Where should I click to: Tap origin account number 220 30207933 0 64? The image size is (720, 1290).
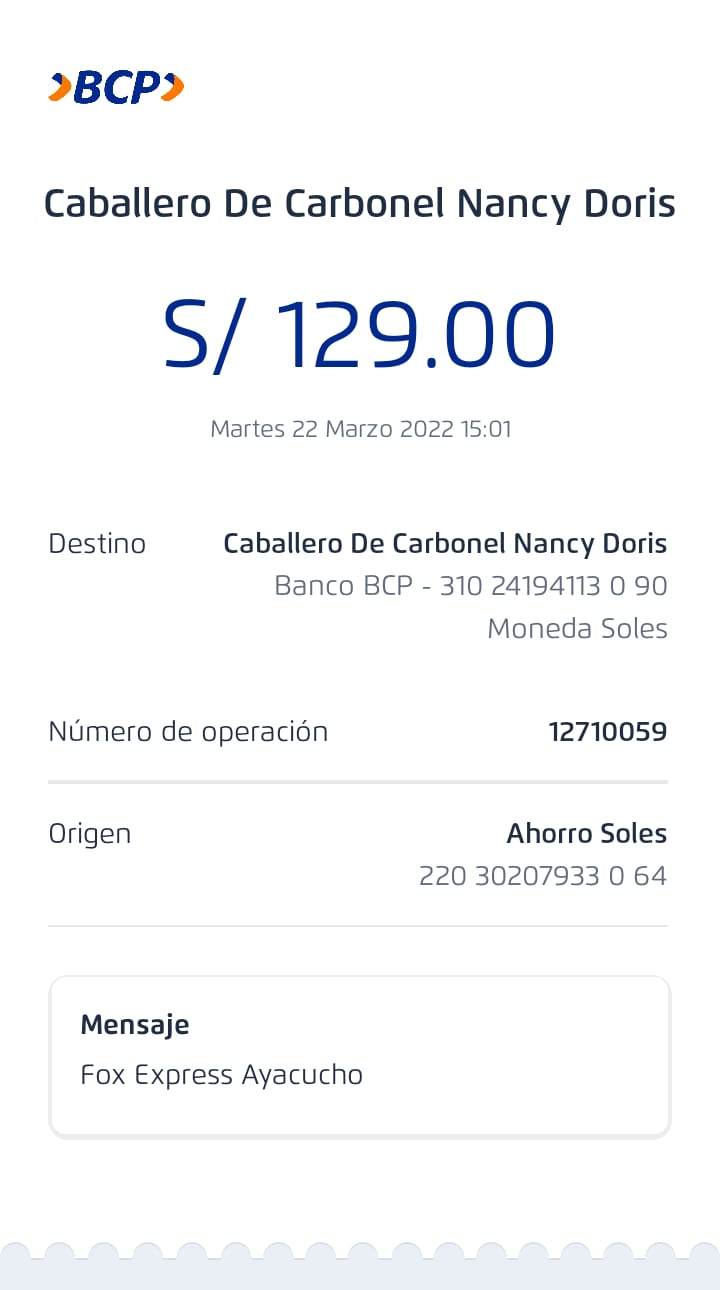[543, 876]
